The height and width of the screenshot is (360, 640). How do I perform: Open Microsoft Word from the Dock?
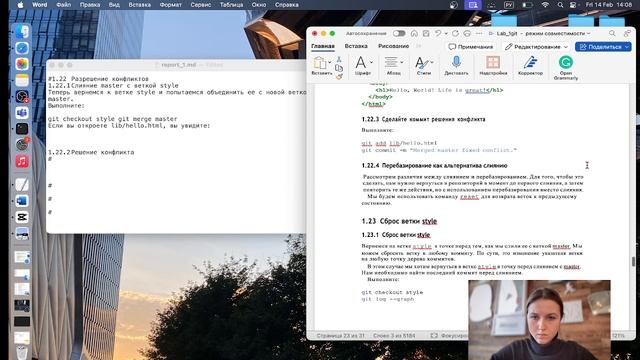pyautogui.click(x=22, y=201)
